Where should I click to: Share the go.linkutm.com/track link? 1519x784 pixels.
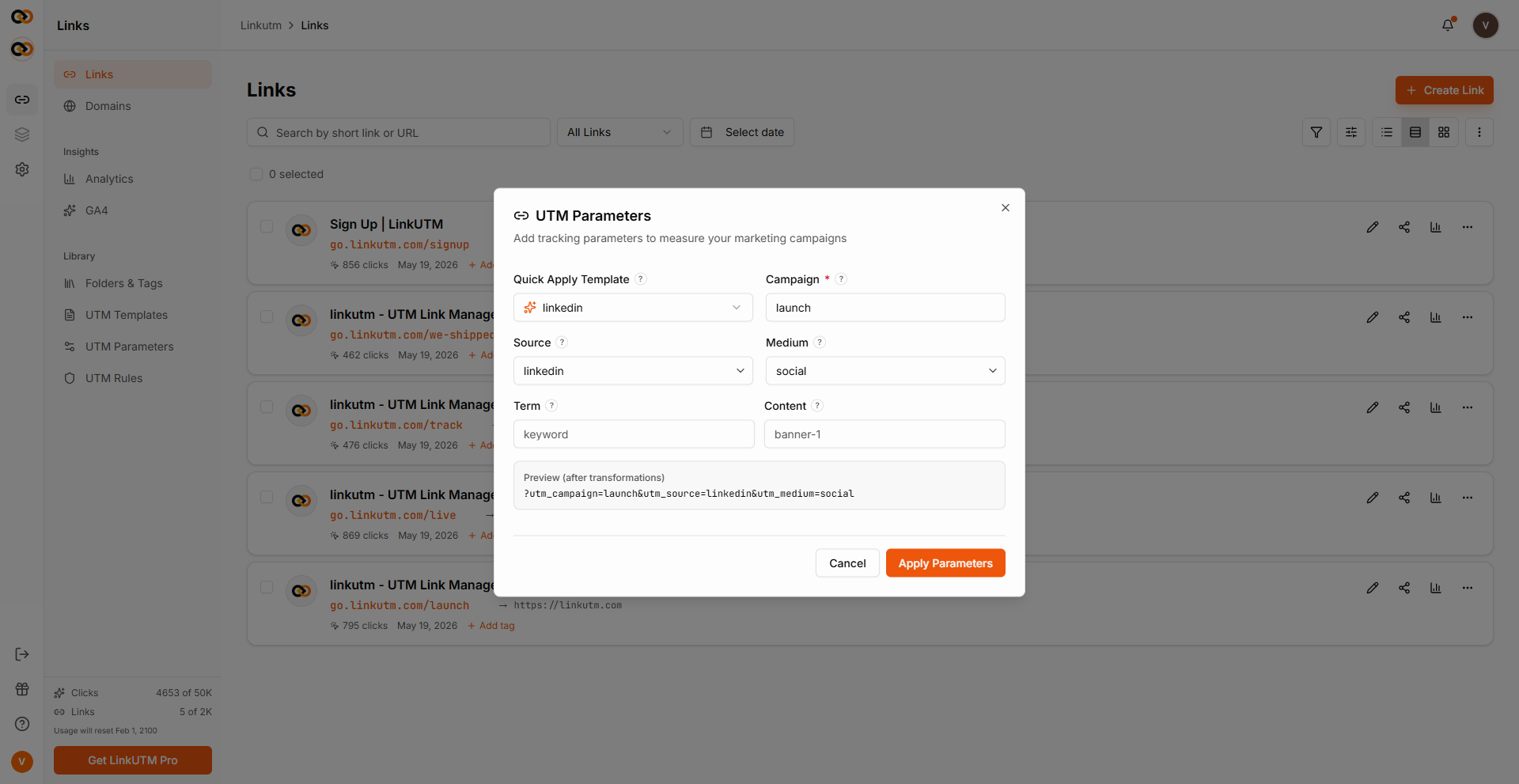[1404, 407]
